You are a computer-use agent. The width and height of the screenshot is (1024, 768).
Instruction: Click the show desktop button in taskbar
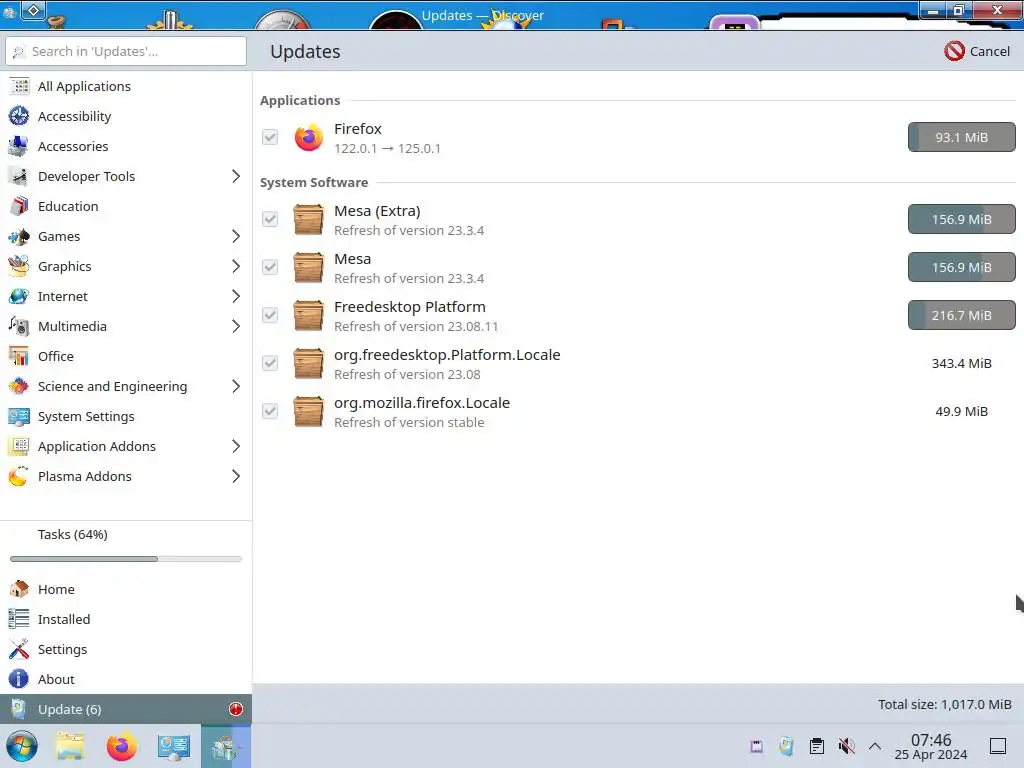[997, 746]
